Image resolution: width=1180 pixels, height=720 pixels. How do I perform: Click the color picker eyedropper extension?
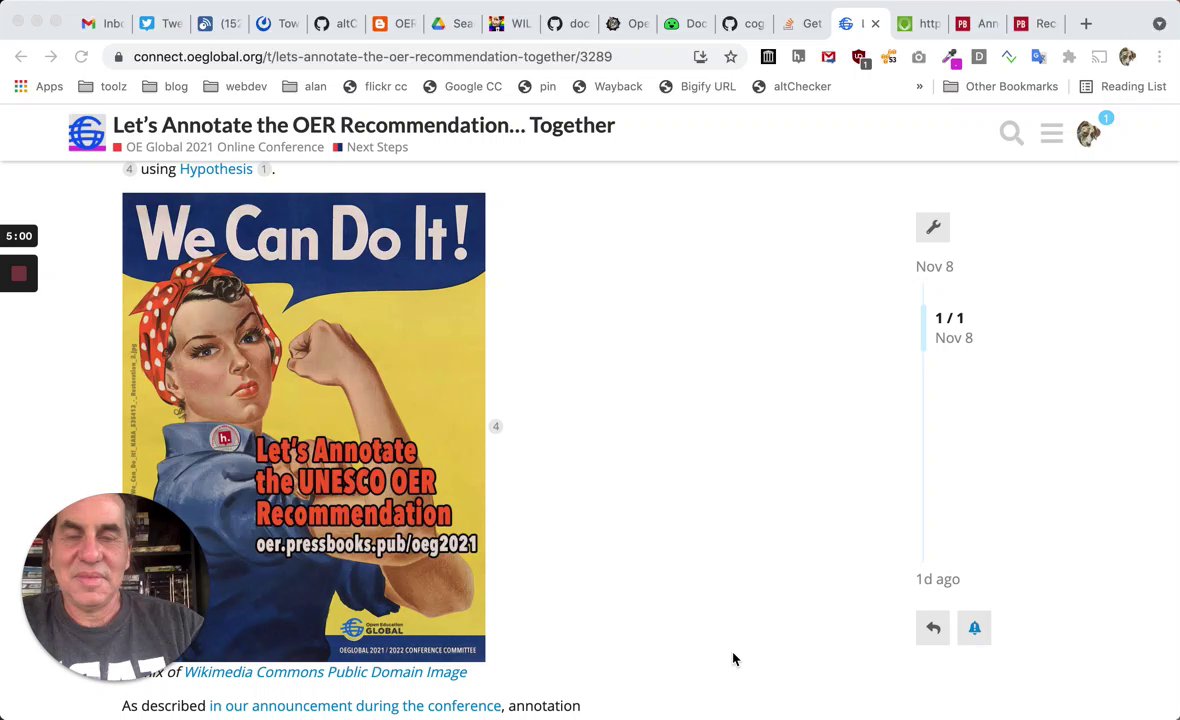[x=950, y=58]
